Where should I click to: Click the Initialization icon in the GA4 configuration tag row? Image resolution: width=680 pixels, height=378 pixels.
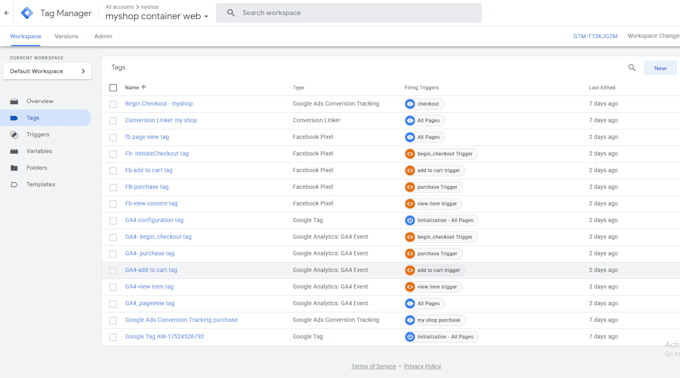[x=410, y=220]
